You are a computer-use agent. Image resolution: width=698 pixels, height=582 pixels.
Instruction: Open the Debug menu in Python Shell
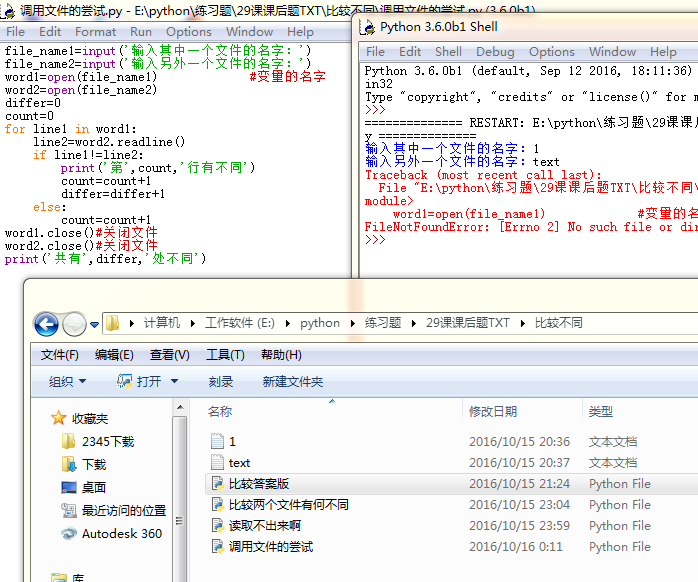495,52
